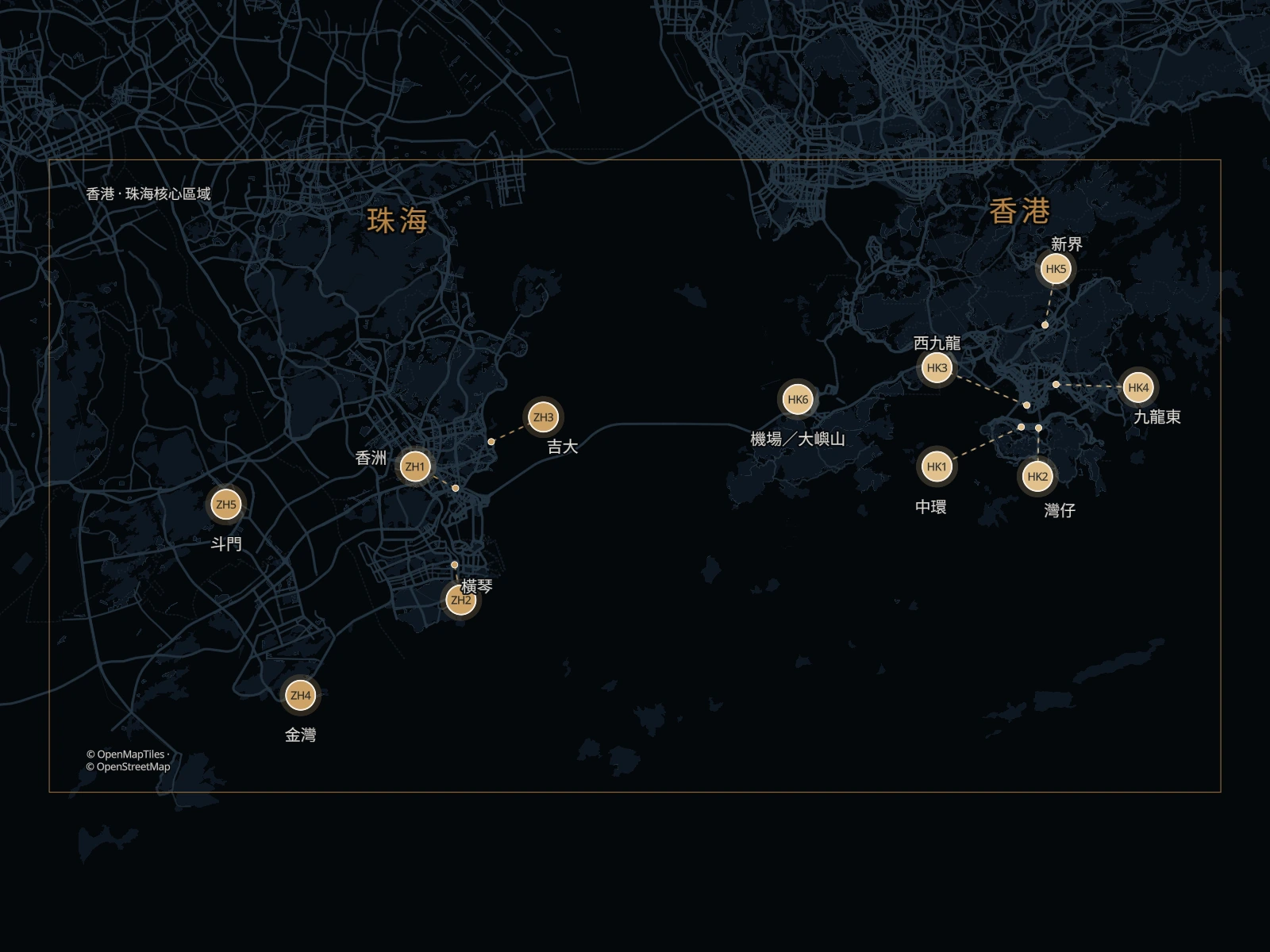Click the HK2 marker above 灣仔
Viewport: 1270px width, 952px height.
click(x=1038, y=476)
